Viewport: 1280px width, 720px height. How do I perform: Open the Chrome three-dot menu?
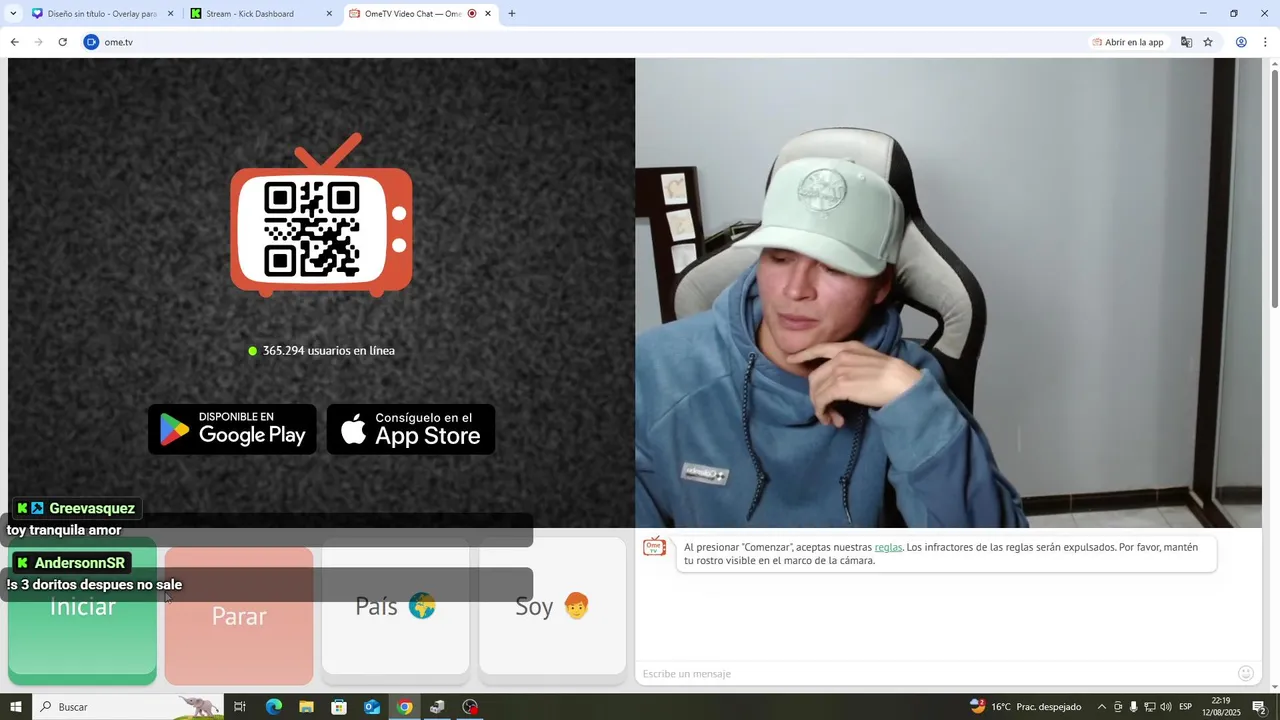(1265, 42)
